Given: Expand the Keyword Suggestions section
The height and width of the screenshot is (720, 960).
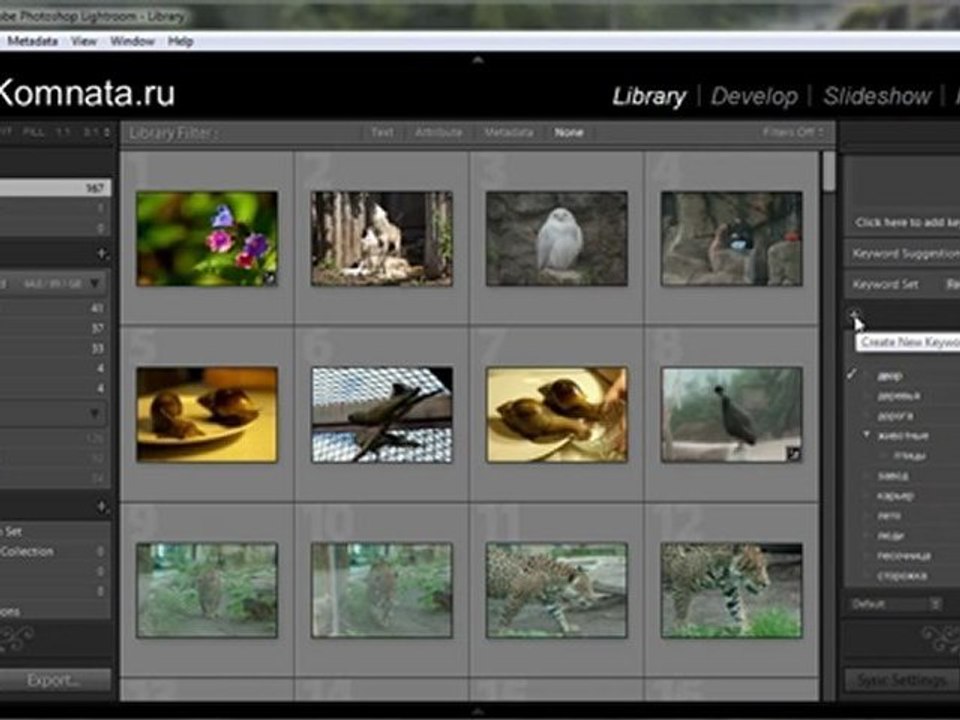Looking at the screenshot, I should click(x=906, y=253).
